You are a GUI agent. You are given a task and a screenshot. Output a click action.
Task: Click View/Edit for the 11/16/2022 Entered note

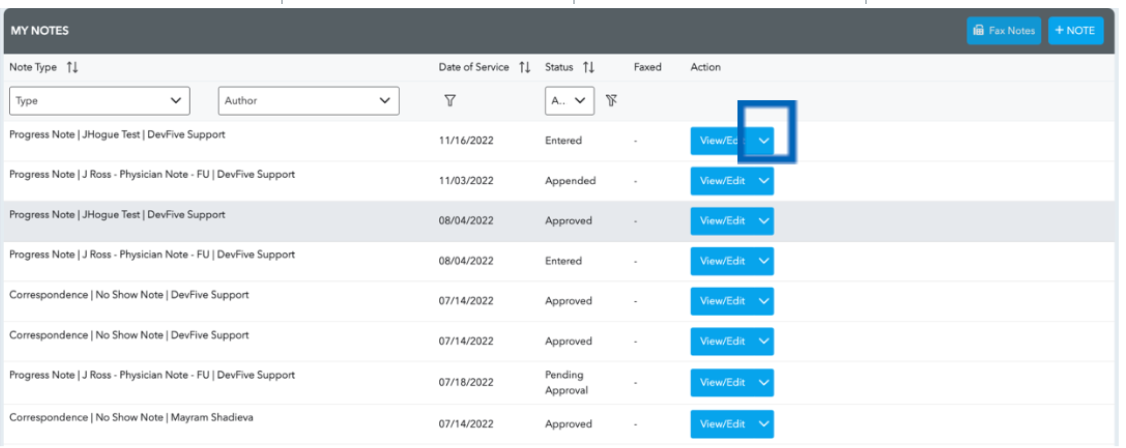722,141
